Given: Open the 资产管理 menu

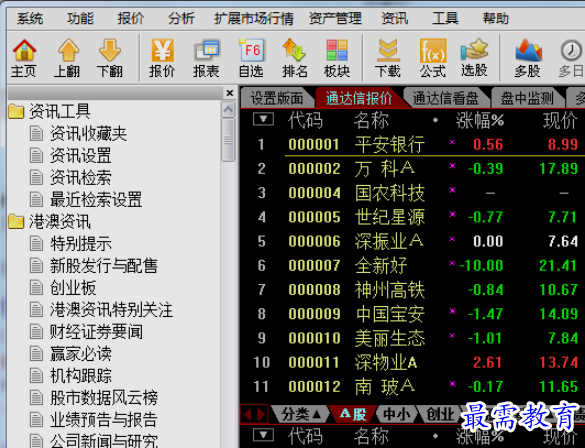Looking at the screenshot, I should pos(335,18).
